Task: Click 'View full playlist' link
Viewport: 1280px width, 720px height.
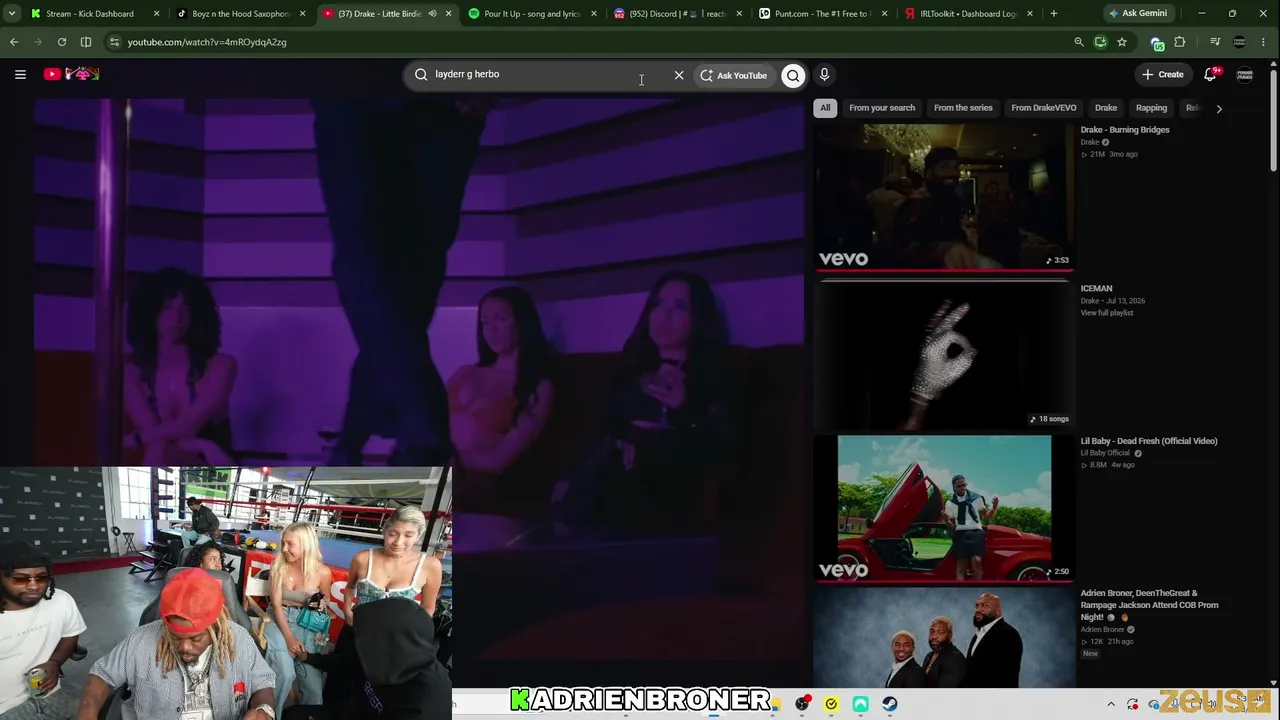Action: tap(1107, 313)
